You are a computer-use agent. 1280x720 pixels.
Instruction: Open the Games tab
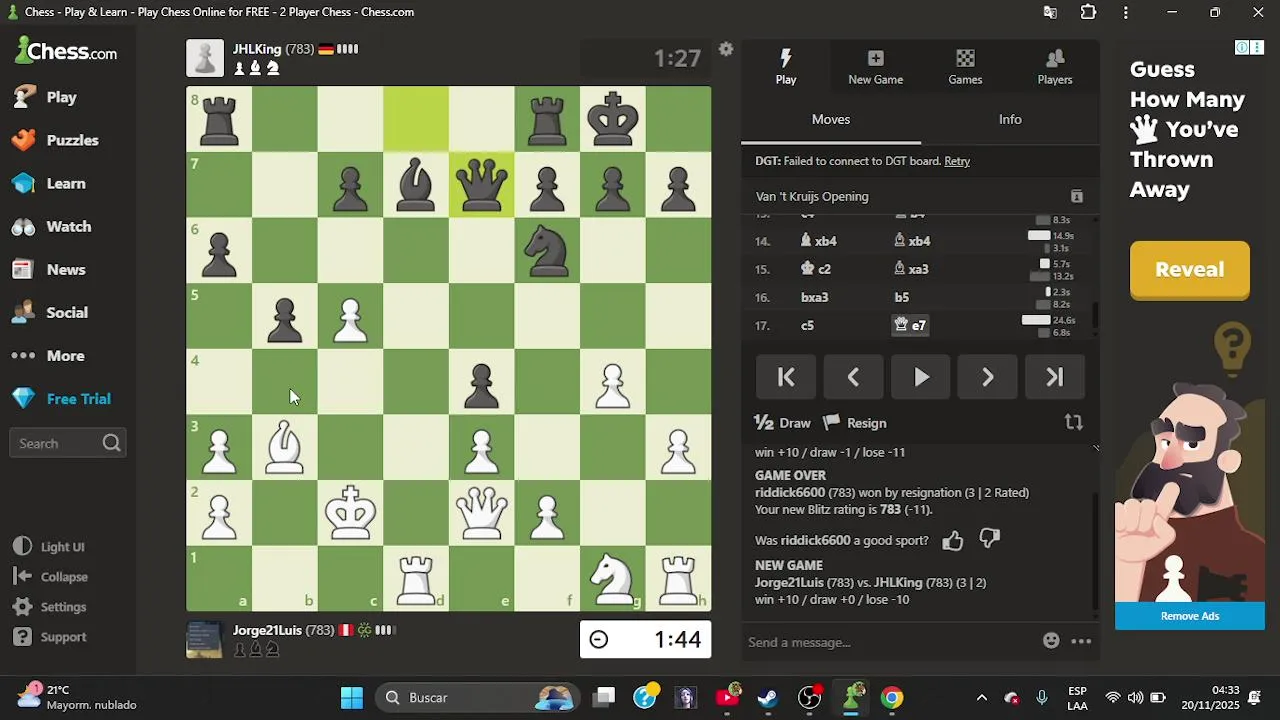coord(965,67)
